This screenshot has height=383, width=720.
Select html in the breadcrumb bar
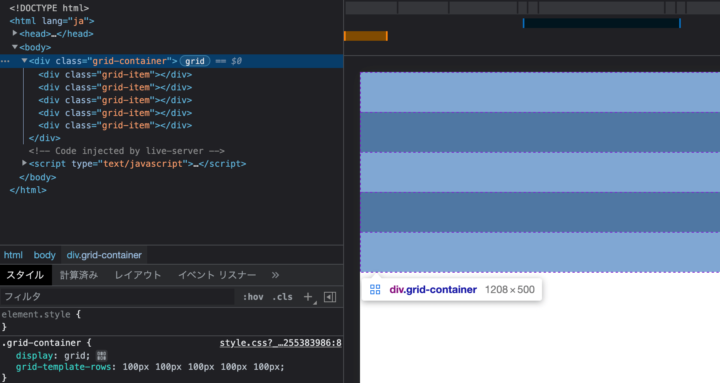tap(13, 255)
